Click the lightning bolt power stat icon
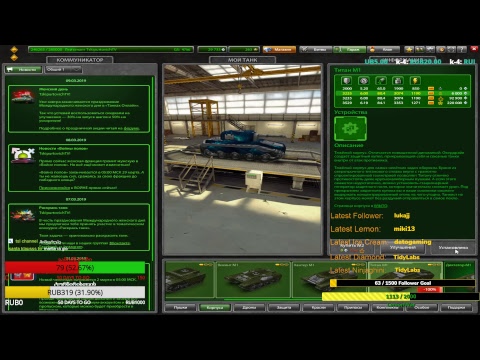This screenshot has height=360, width=480. tap(415, 81)
